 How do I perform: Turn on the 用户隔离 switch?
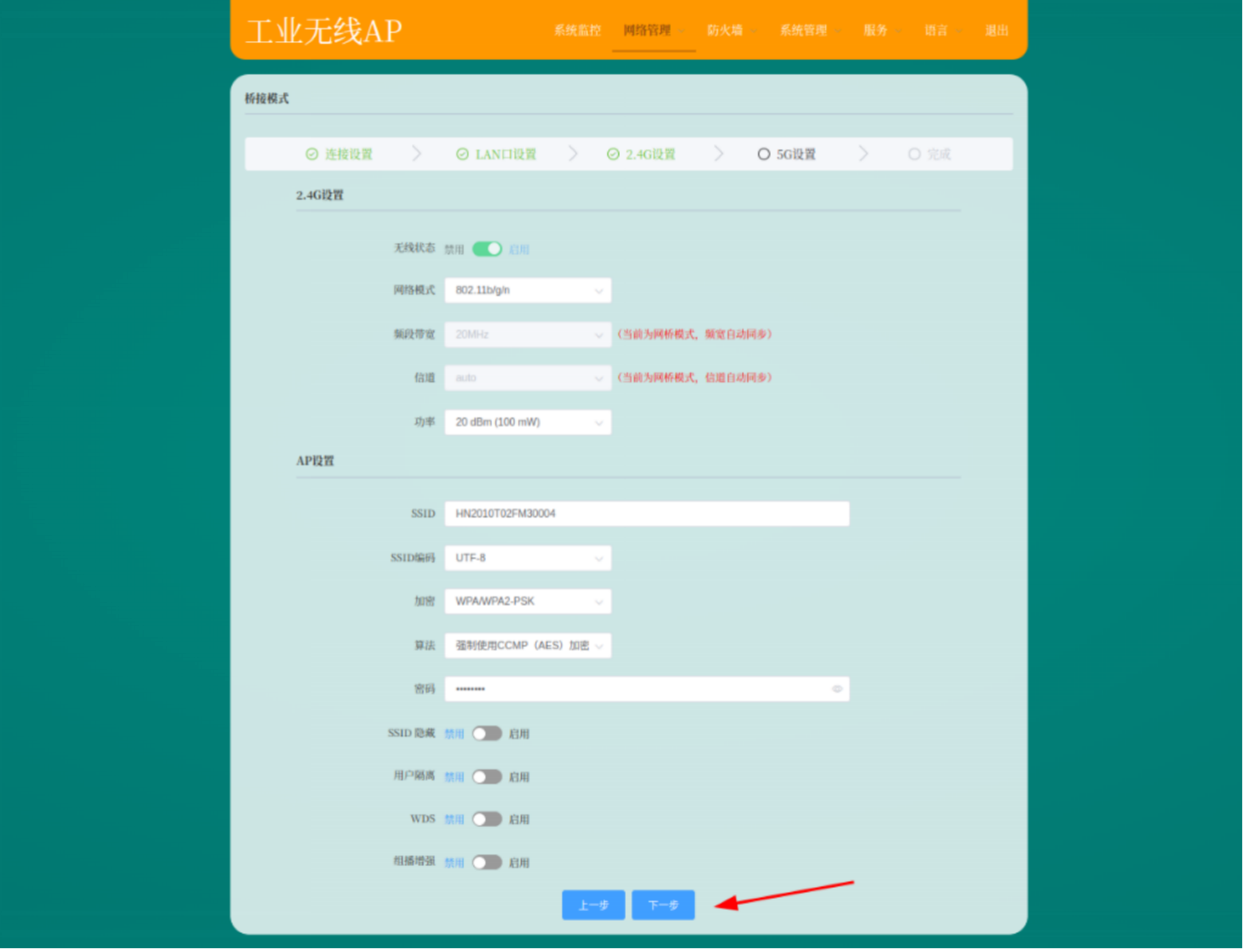pos(487,777)
